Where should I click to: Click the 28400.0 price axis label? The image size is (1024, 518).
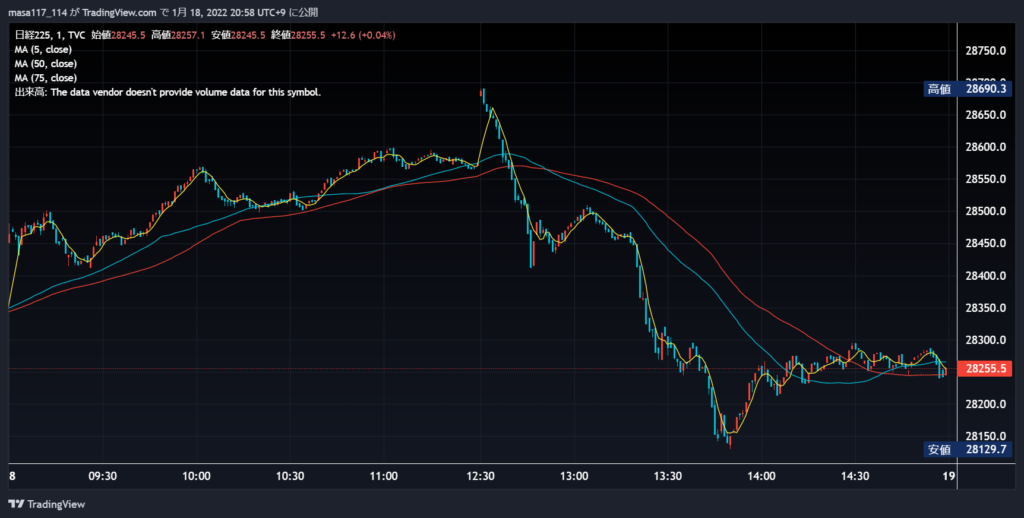pyautogui.click(x=985, y=276)
